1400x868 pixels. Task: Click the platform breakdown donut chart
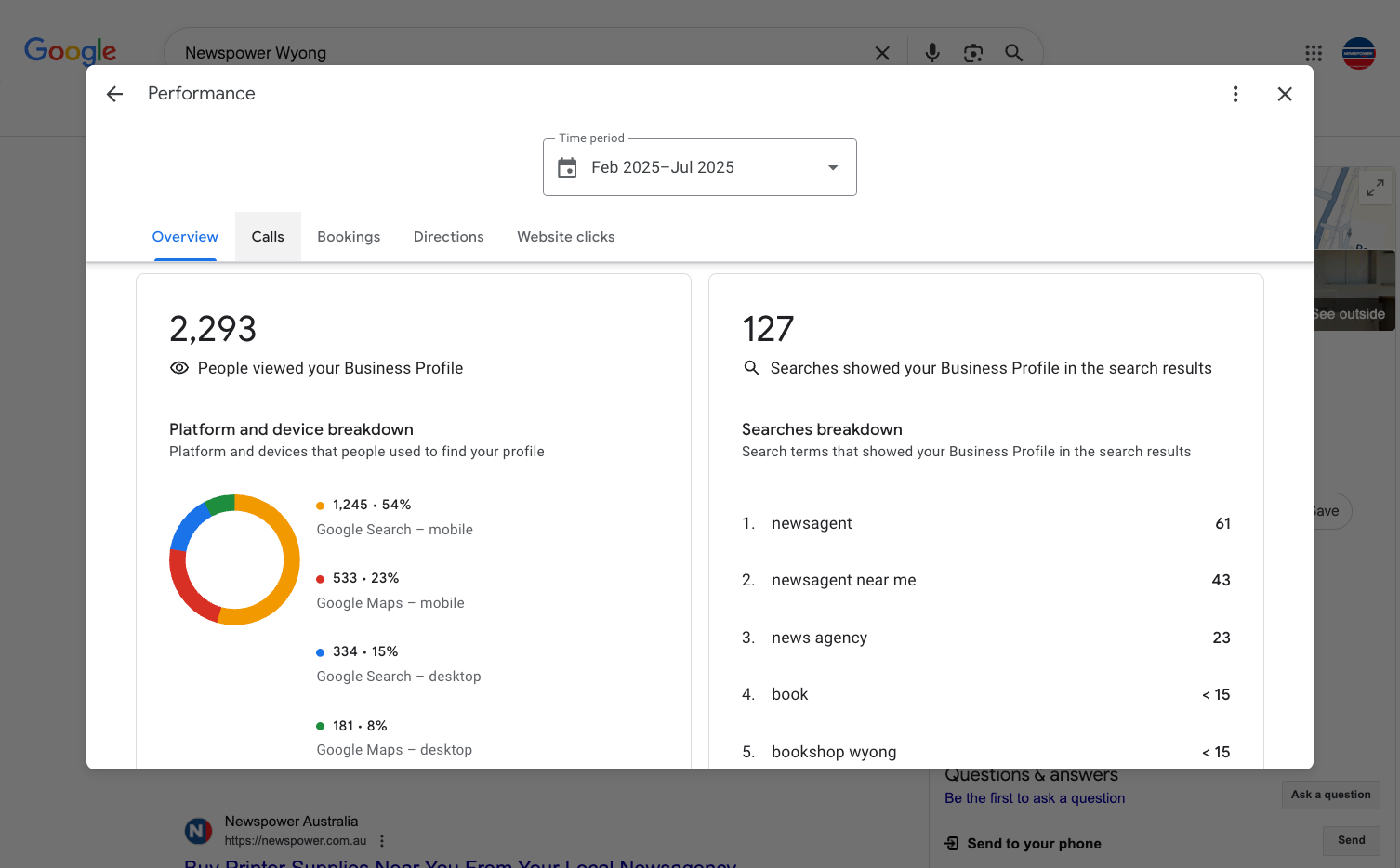tap(234, 559)
